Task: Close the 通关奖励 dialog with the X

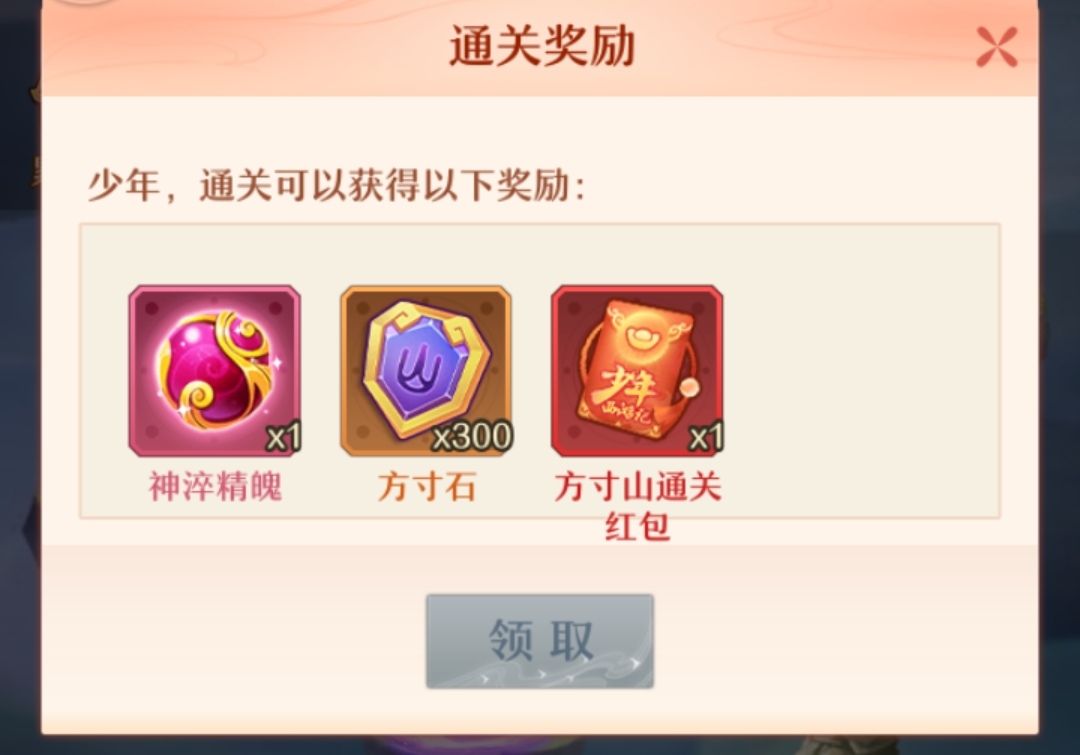Action: coord(997,47)
